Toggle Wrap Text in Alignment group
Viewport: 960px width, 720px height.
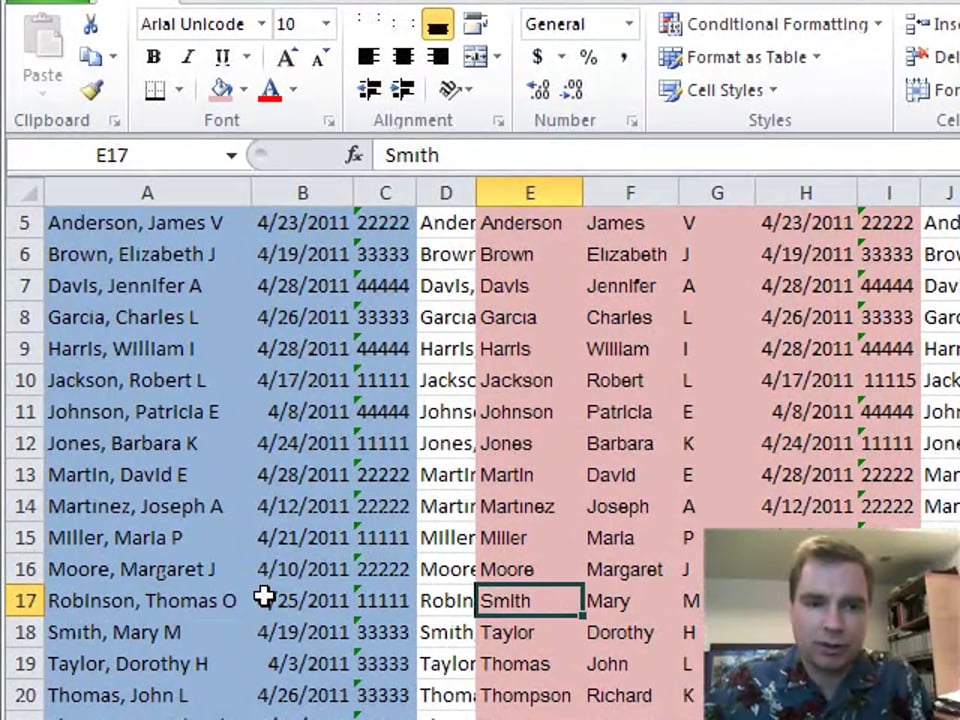pos(474,24)
